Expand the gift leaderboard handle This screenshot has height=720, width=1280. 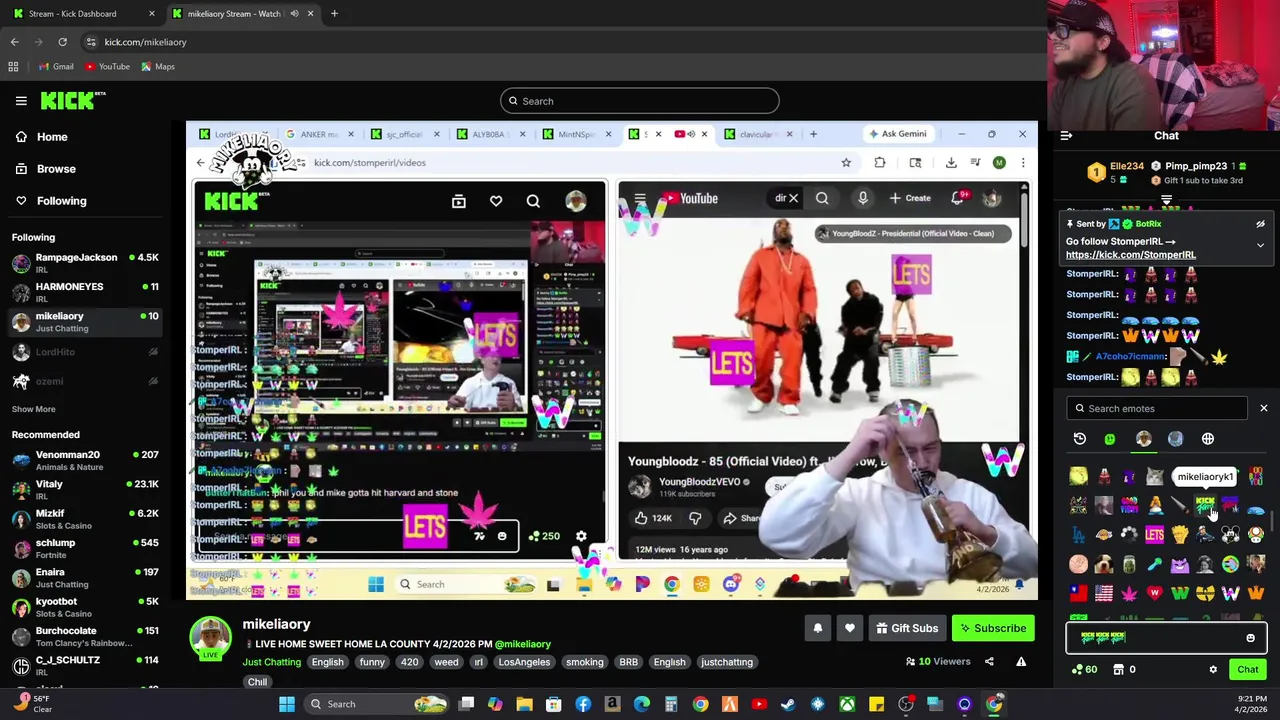(1166, 201)
